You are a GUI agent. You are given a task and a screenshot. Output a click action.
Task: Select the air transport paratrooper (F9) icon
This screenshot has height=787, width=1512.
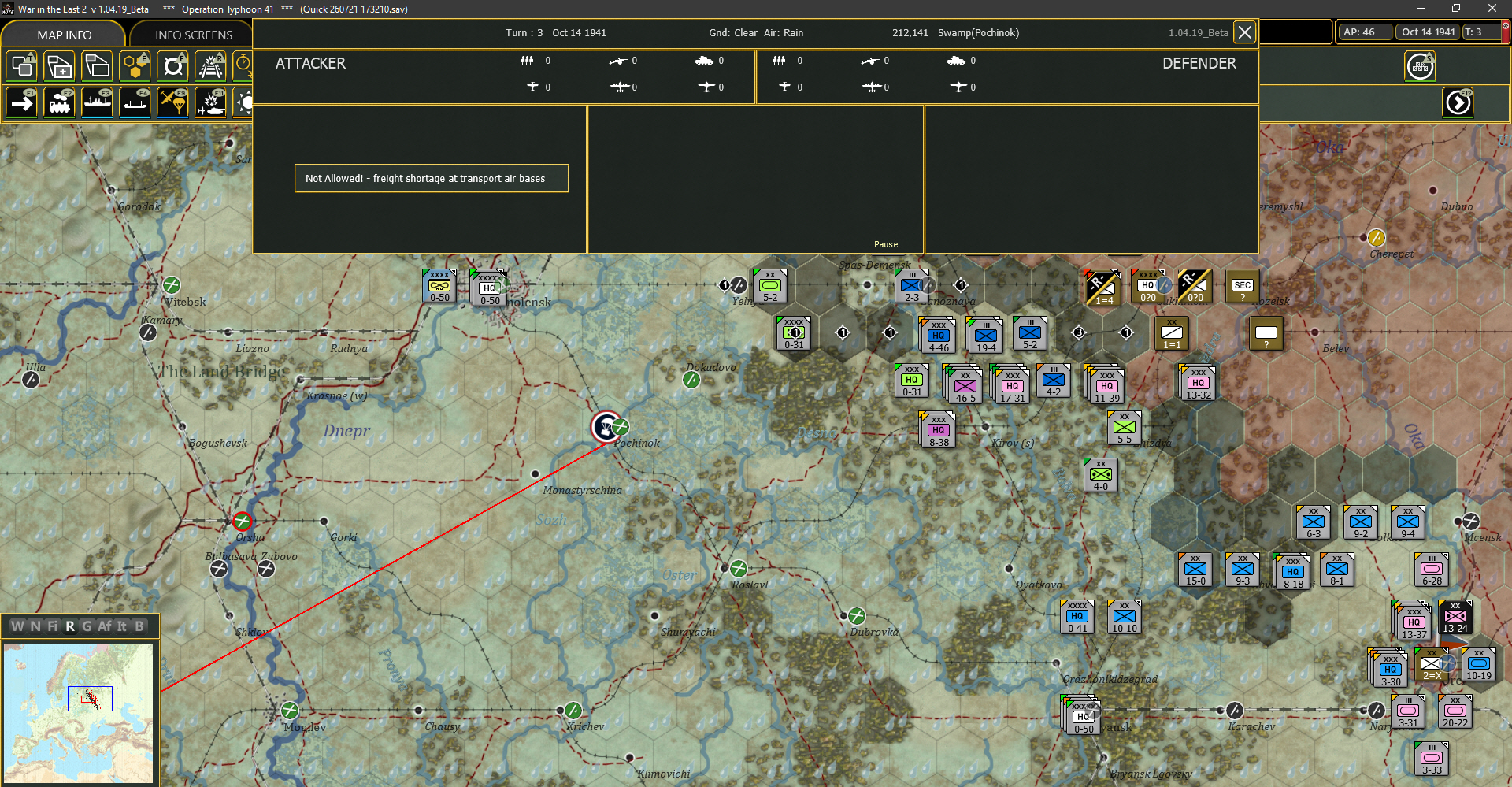[172, 103]
